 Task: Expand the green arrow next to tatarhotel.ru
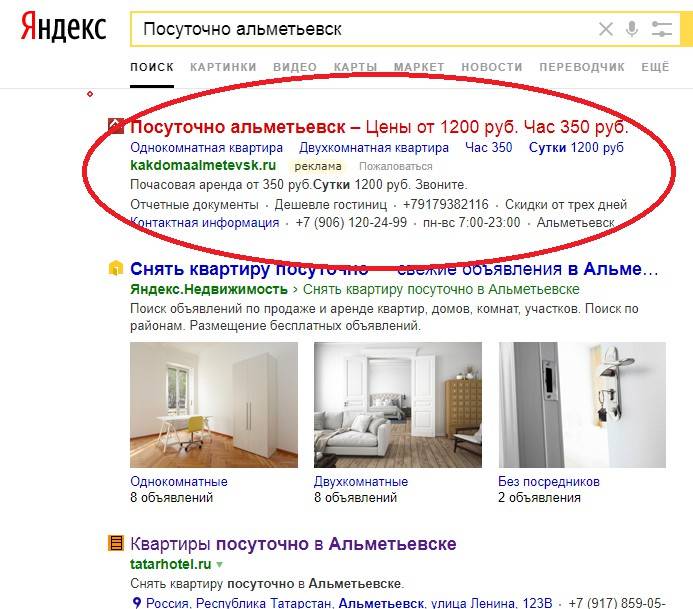tap(220, 564)
